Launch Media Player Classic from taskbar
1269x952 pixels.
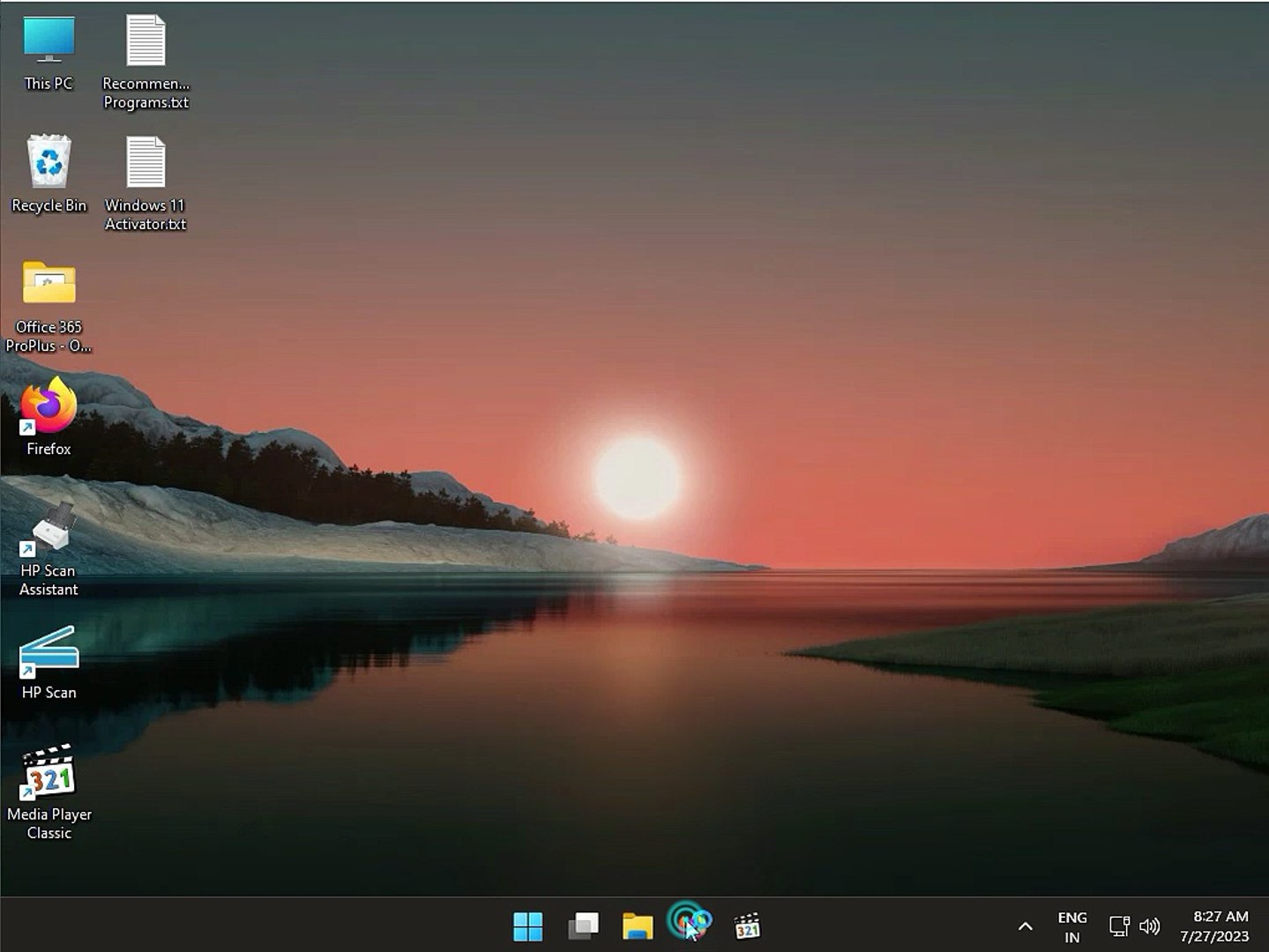pos(747,926)
